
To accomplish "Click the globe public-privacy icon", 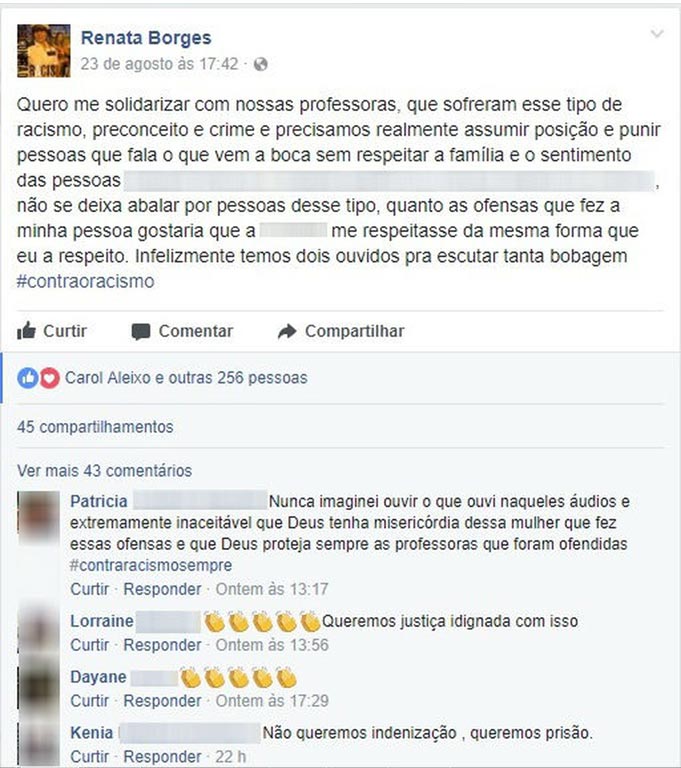I will click(261, 64).
